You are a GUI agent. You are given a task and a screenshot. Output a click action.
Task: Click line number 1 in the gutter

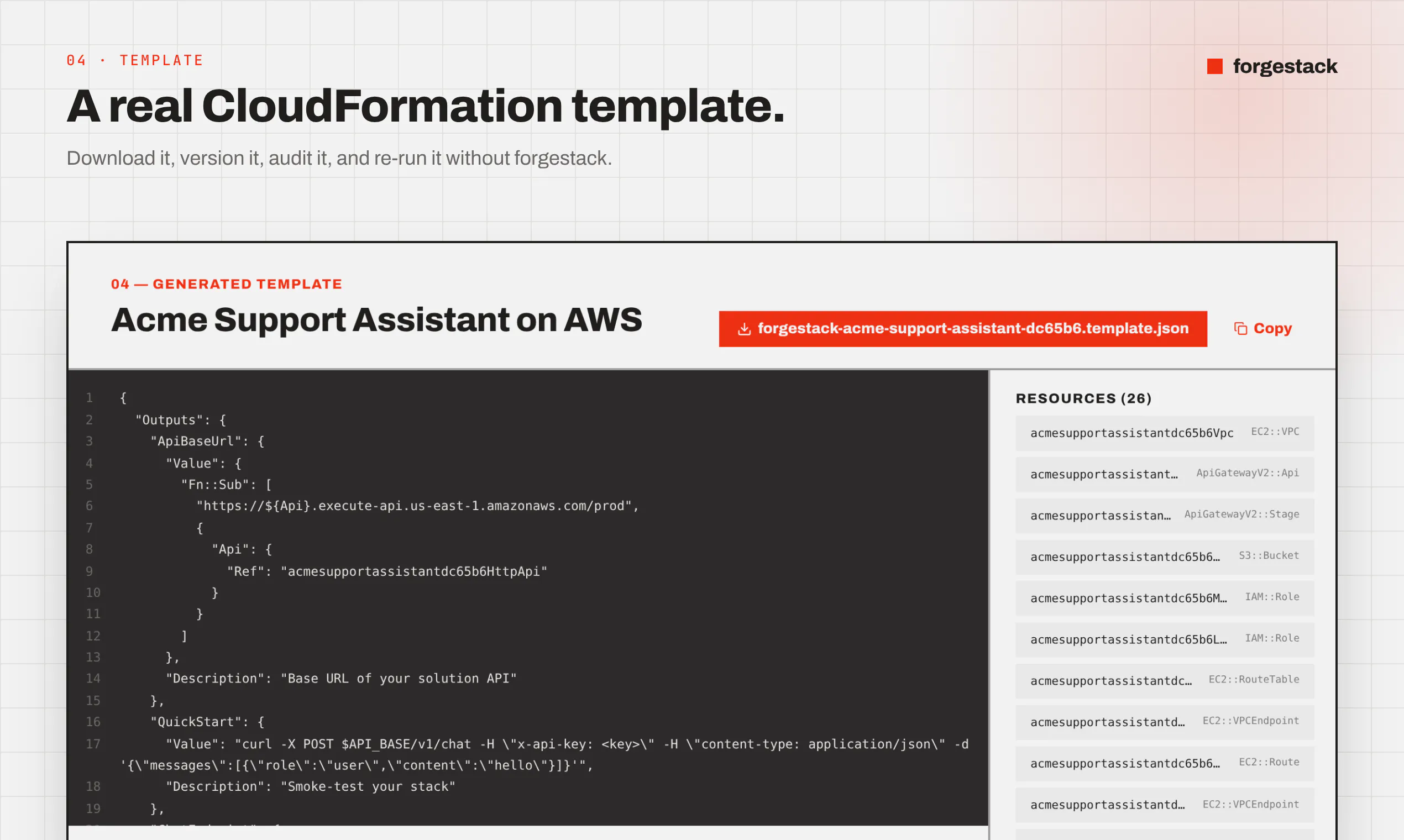(x=90, y=398)
